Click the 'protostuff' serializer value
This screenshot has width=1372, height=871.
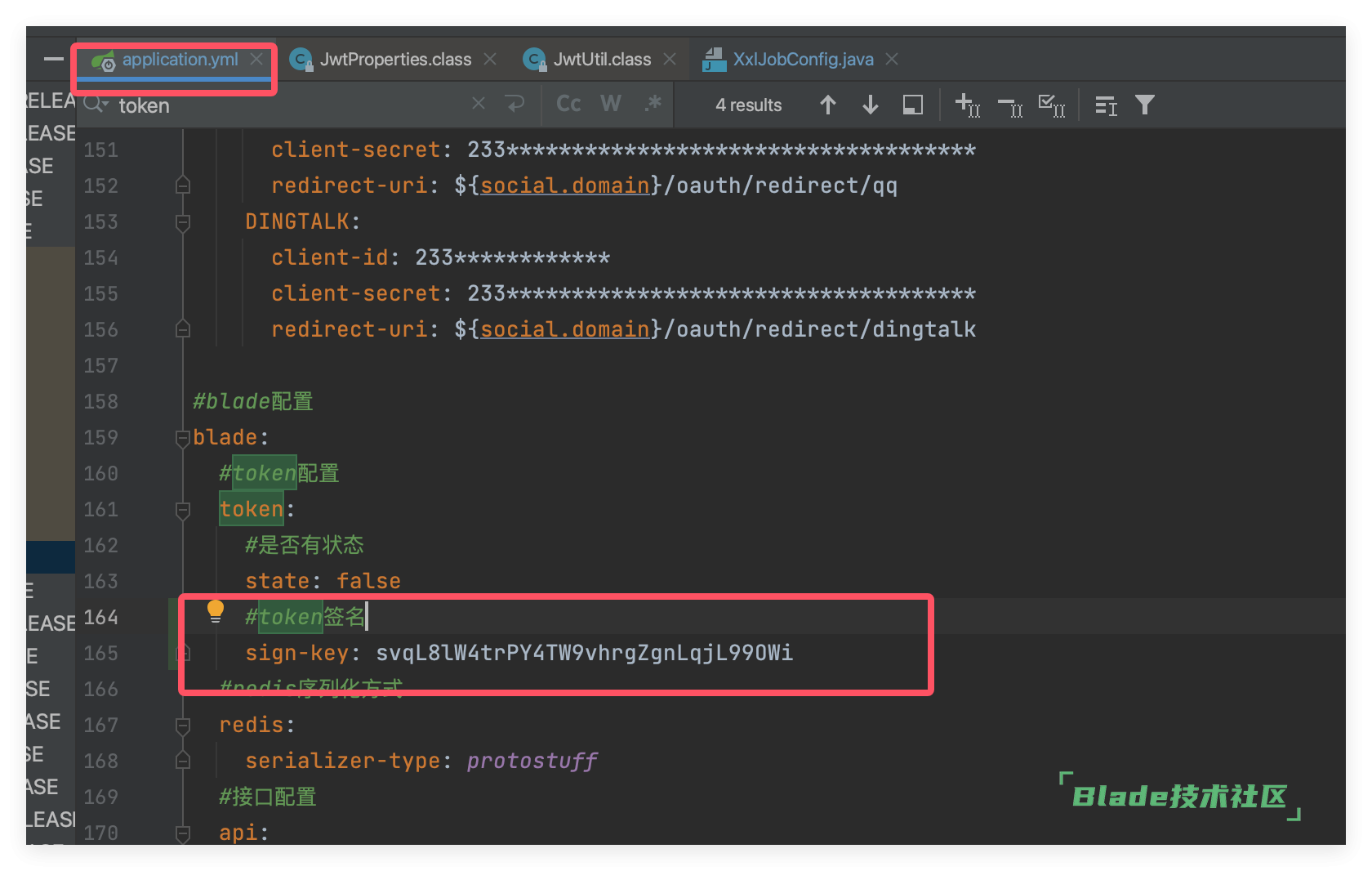[532, 761]
